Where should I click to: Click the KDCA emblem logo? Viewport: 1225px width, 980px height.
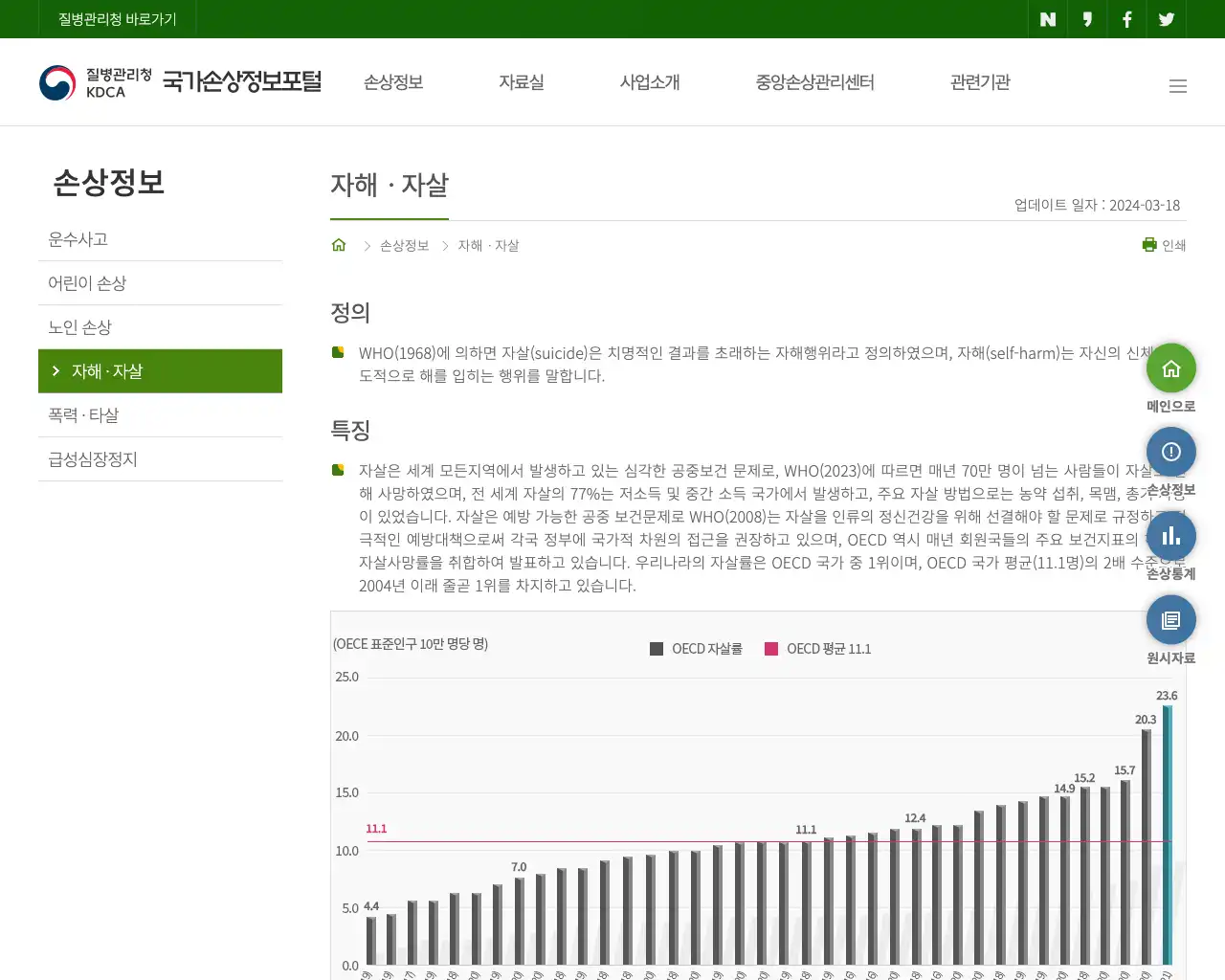57,83
